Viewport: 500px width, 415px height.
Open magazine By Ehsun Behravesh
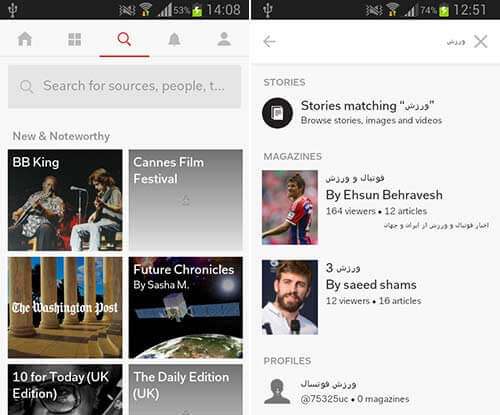(376, 207)
